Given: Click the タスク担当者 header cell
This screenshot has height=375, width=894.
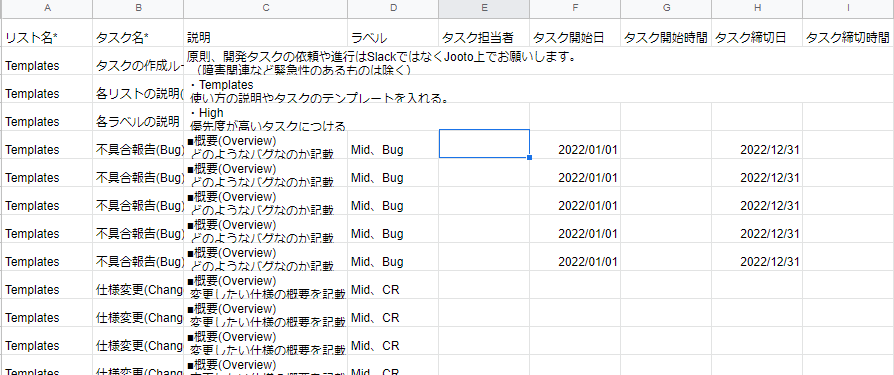Looking at the screenshot, I should click(484, 32).
